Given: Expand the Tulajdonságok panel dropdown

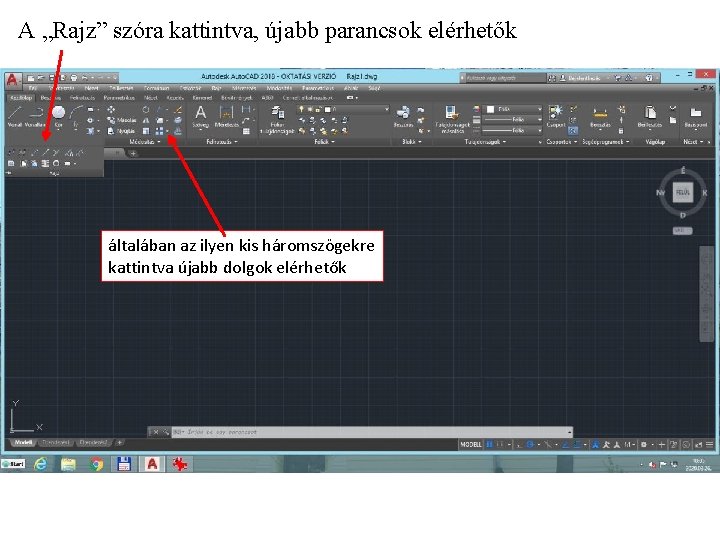Looking at the screenshot, I should pyautogui.click(x=485, y=142).
